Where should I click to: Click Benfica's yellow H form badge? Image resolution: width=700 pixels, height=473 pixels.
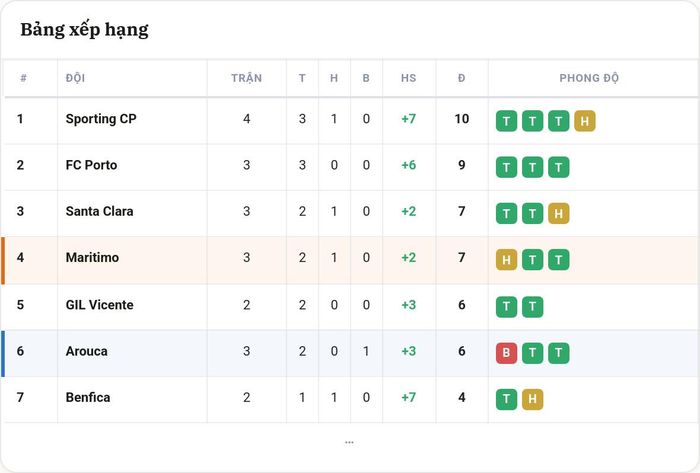click(x=532, y=399)
